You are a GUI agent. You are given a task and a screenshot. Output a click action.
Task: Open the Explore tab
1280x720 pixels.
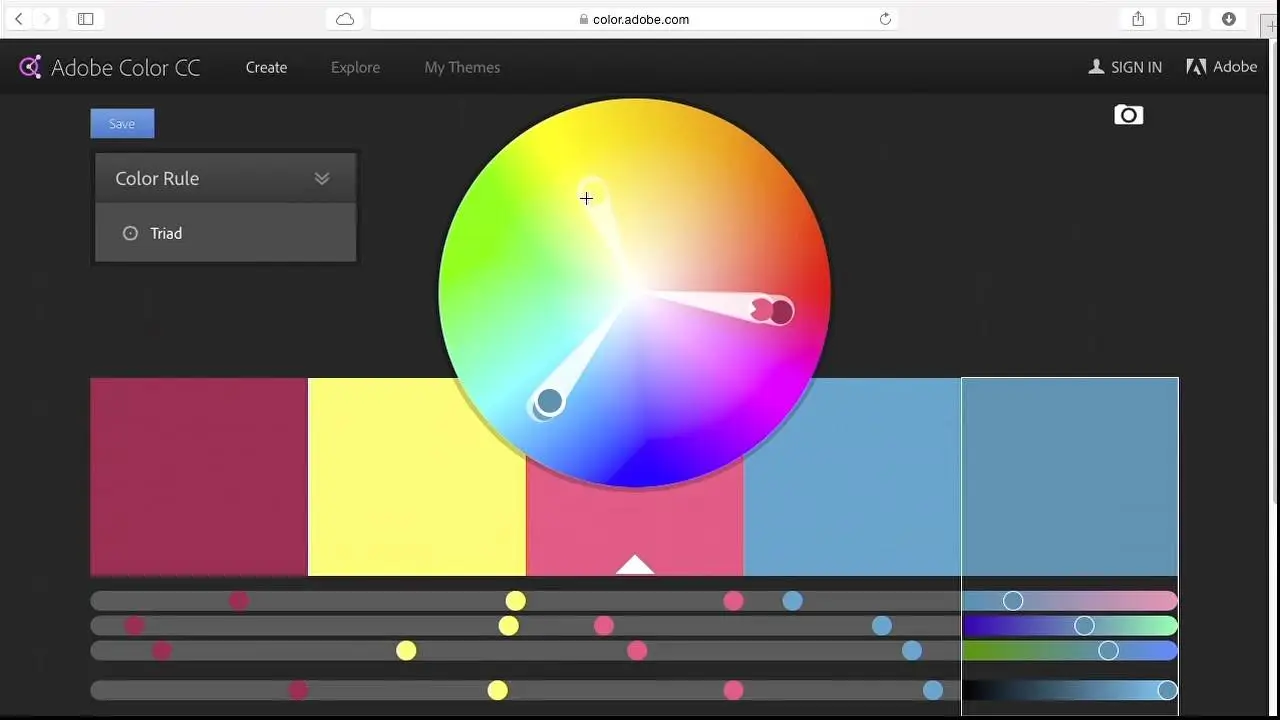(x=355, y=67)
